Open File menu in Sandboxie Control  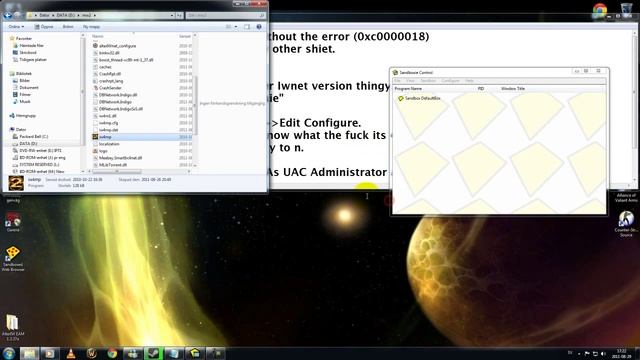click(x=397, y=81)
